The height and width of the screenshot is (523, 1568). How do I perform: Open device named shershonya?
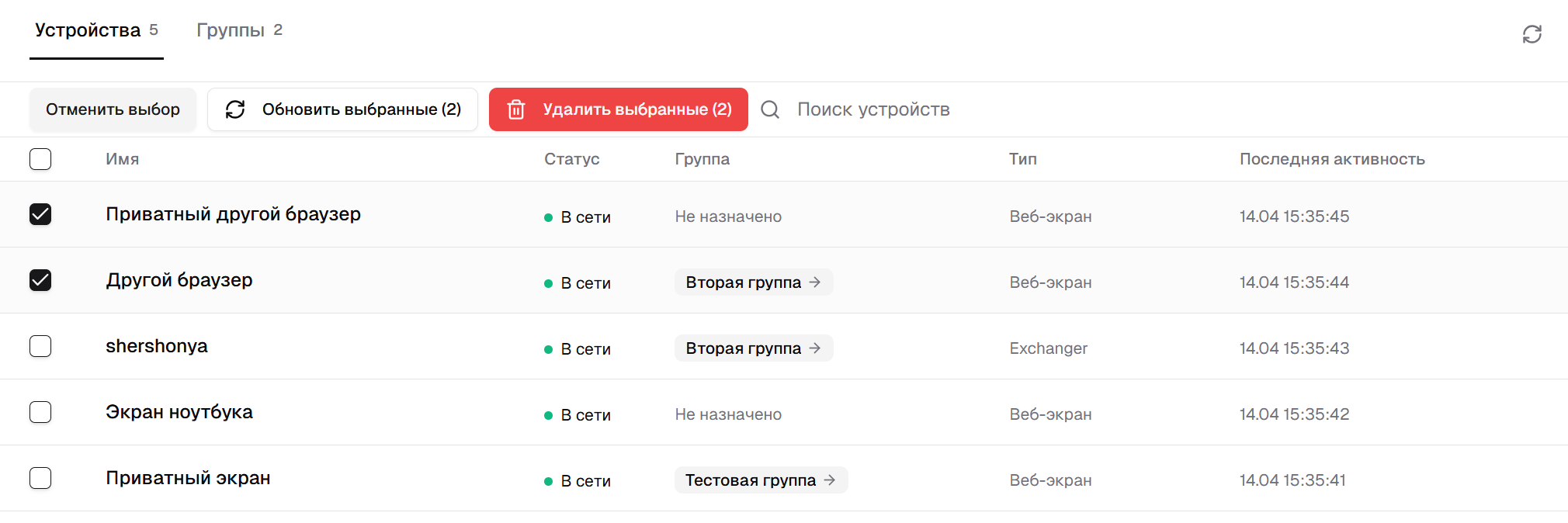pyautogui.click(x=157, y=346)
